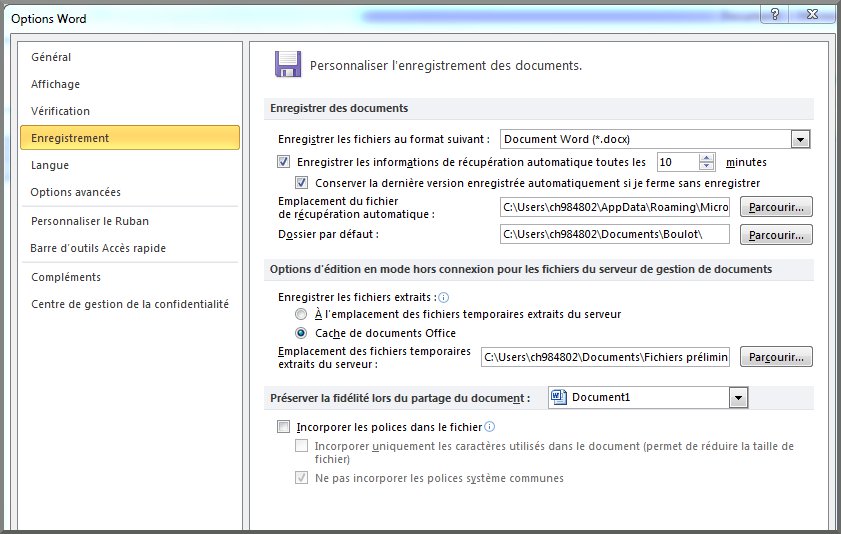Switch to Options avancées section
The image size is (841, 534).
tap(76, 192)
